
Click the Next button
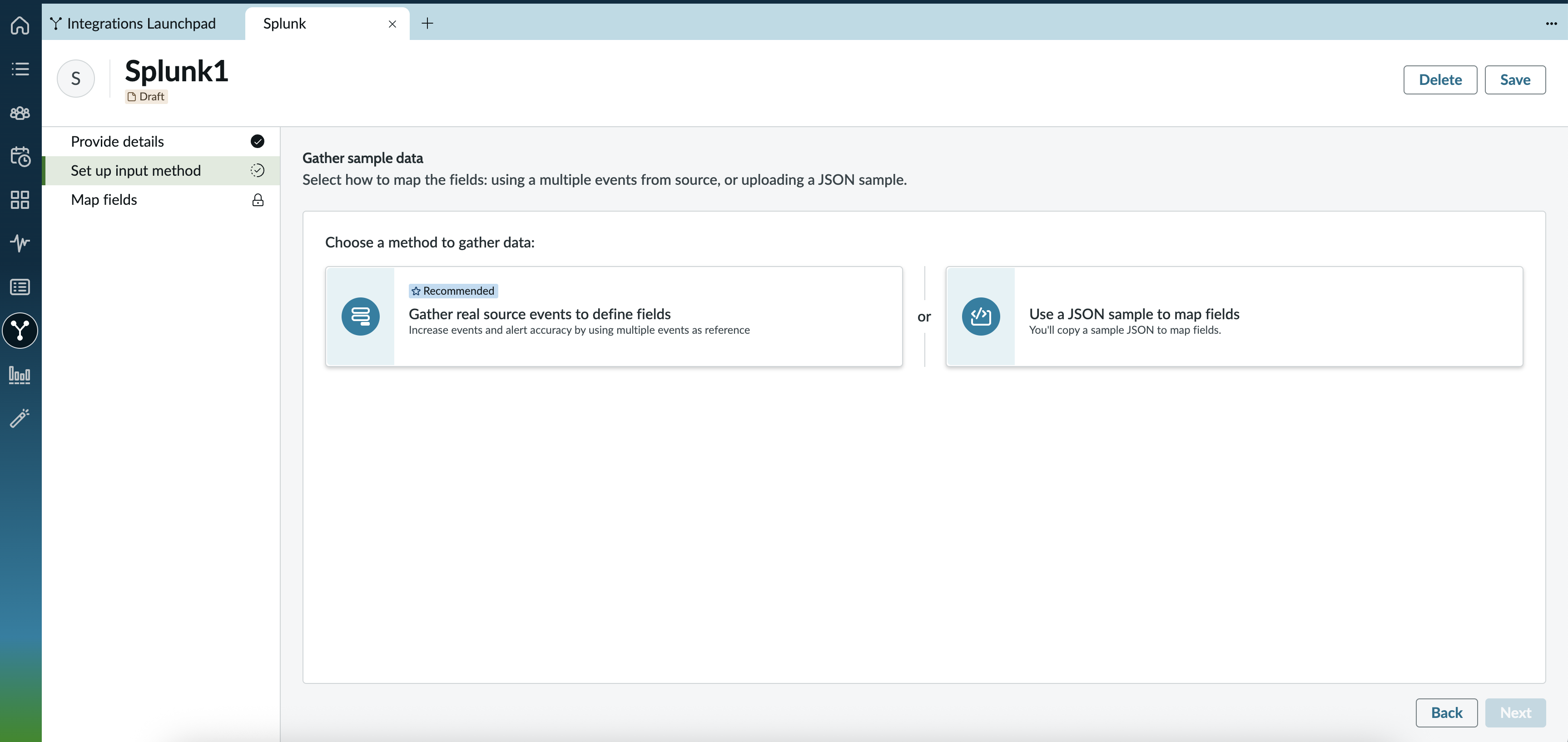tap(1515, 713)
